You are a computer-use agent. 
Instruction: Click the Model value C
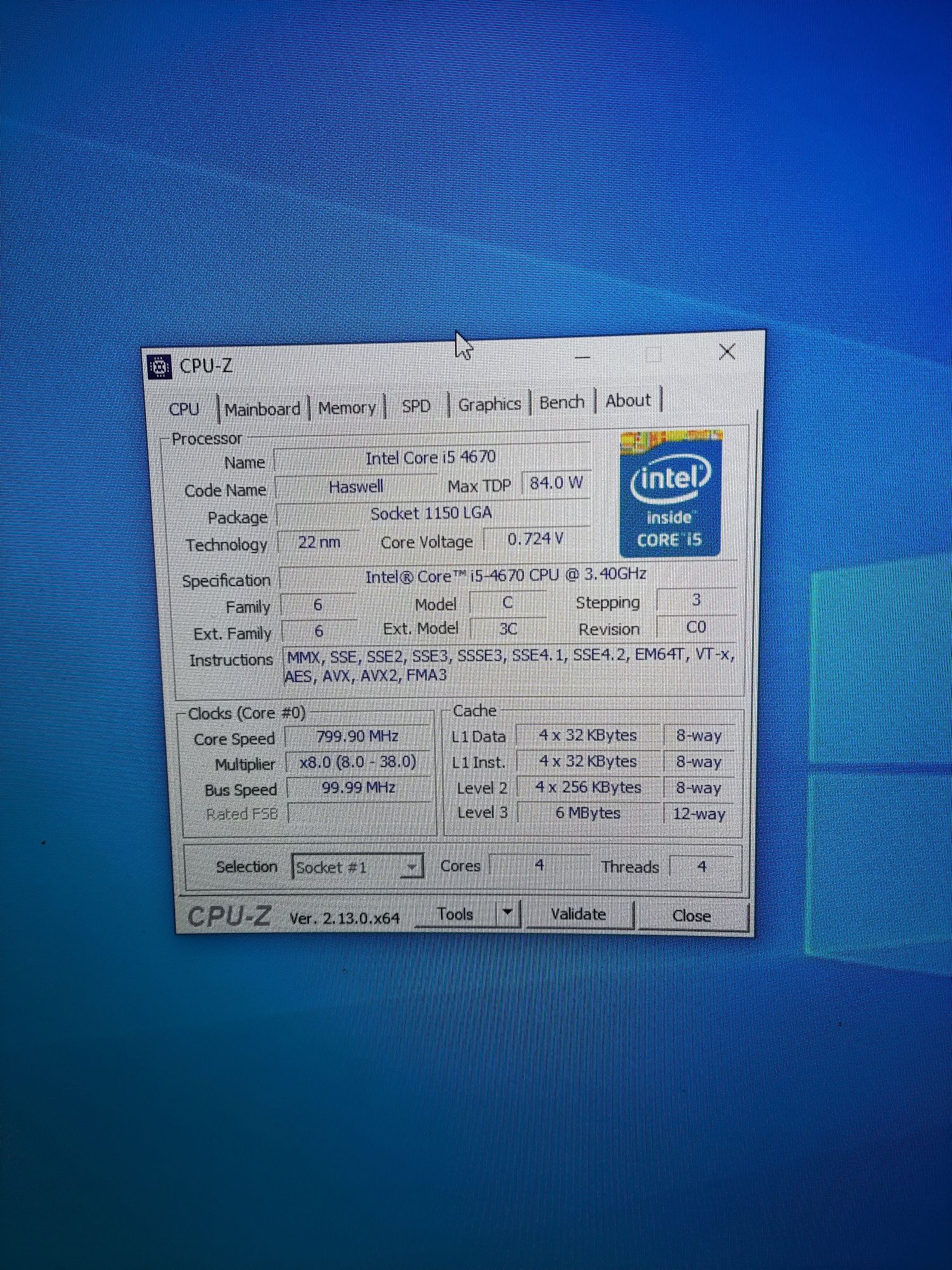point(508,602)
